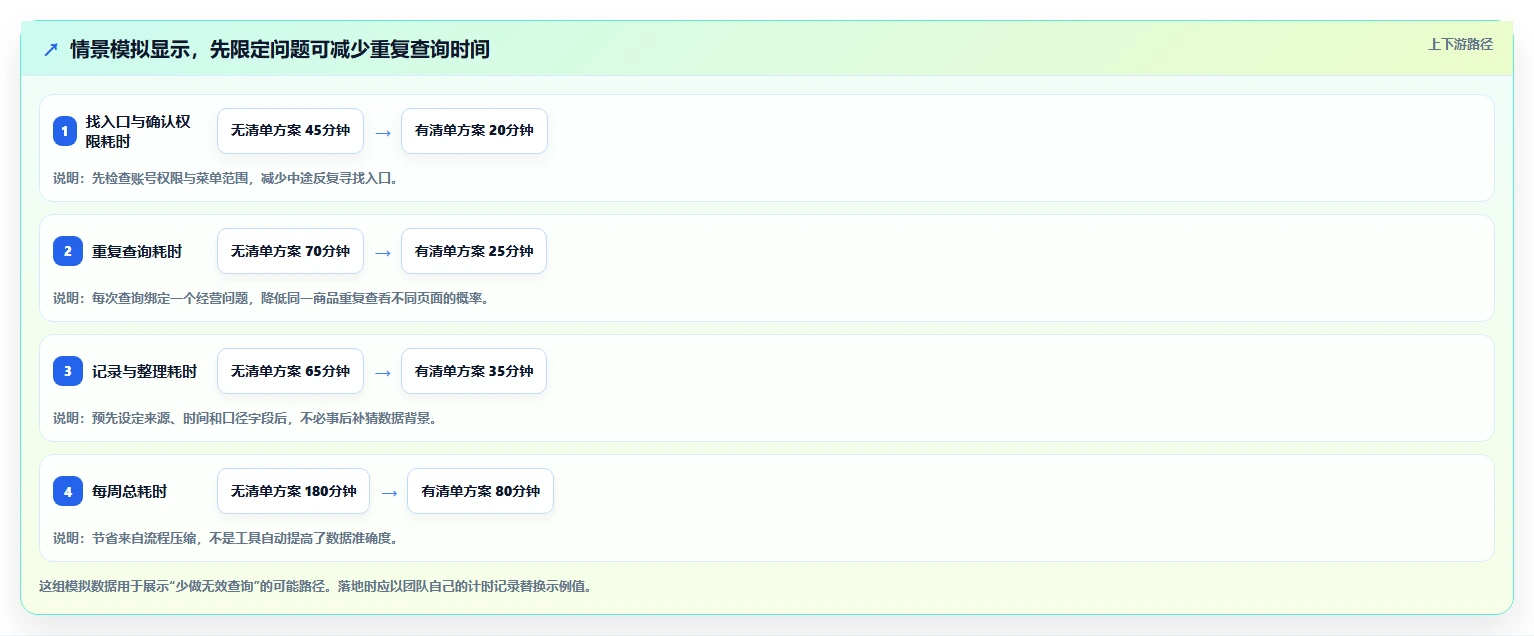
Task: Click the title 每周总耗时
Action: [x=130, y=492]
